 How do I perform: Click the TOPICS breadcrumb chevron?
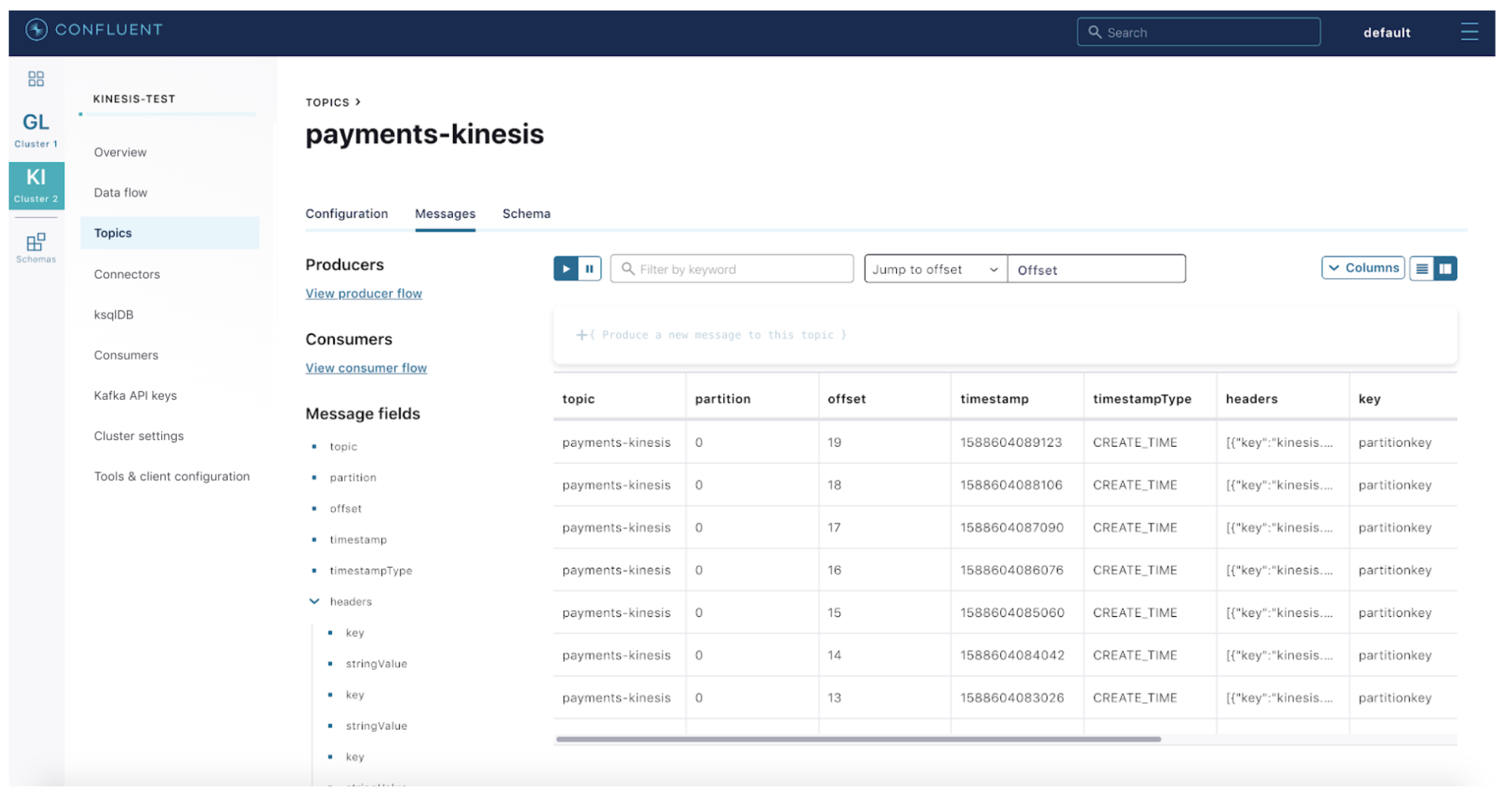point(359,101)
